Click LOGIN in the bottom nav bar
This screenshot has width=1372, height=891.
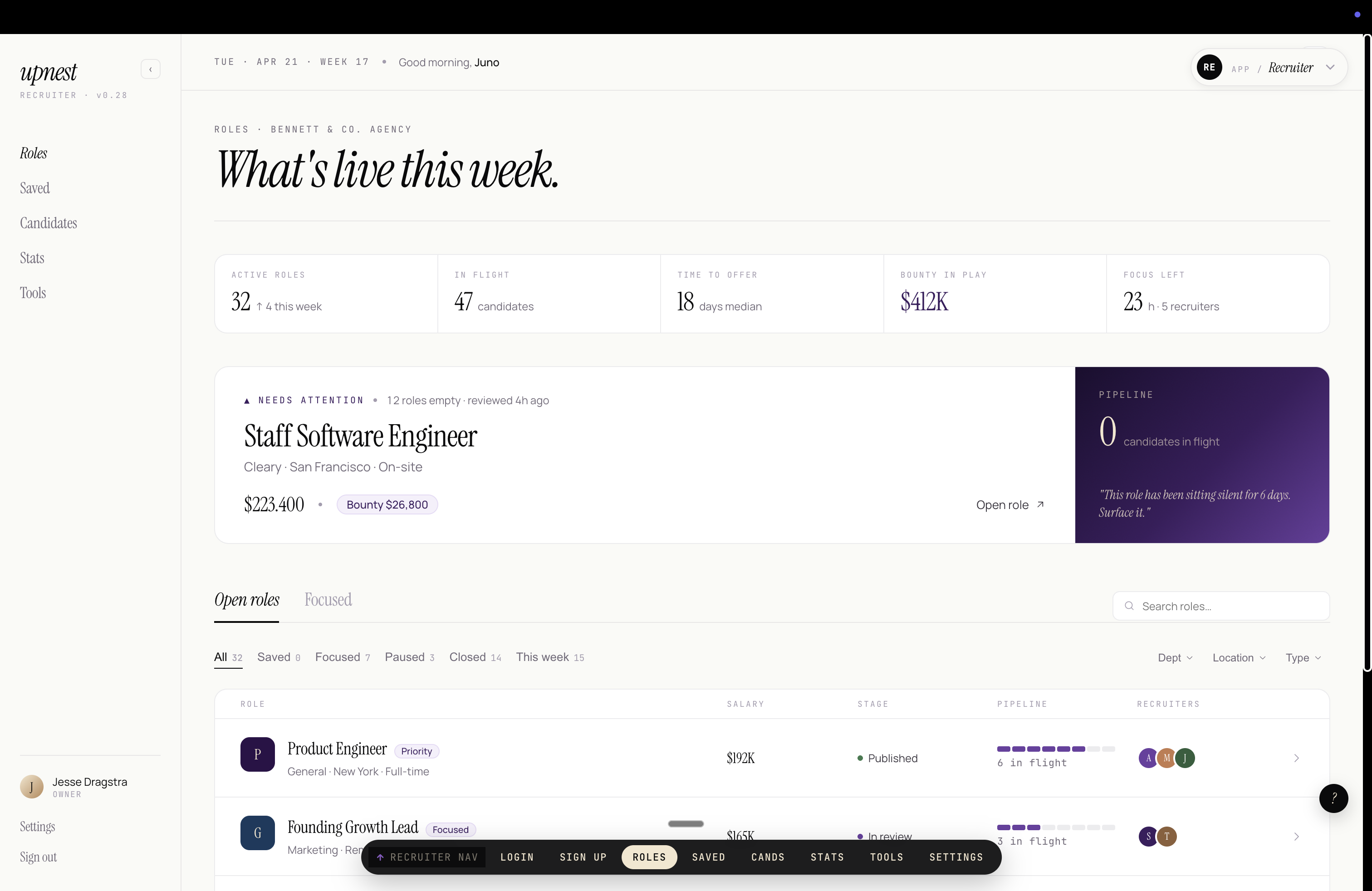(517, 857)
